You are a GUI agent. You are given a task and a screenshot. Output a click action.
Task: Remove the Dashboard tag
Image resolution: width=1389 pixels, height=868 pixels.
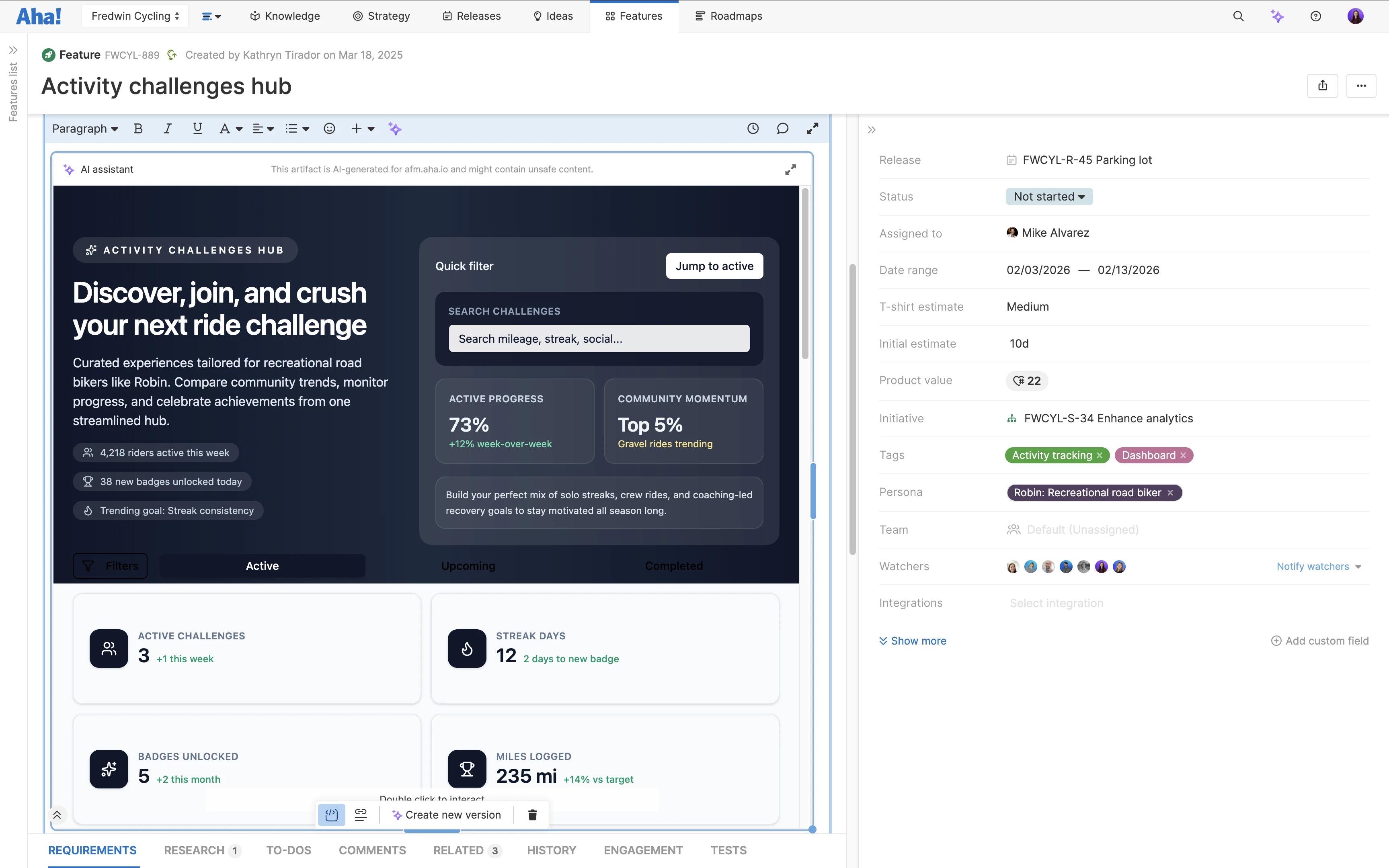[x=1183, y=455]
